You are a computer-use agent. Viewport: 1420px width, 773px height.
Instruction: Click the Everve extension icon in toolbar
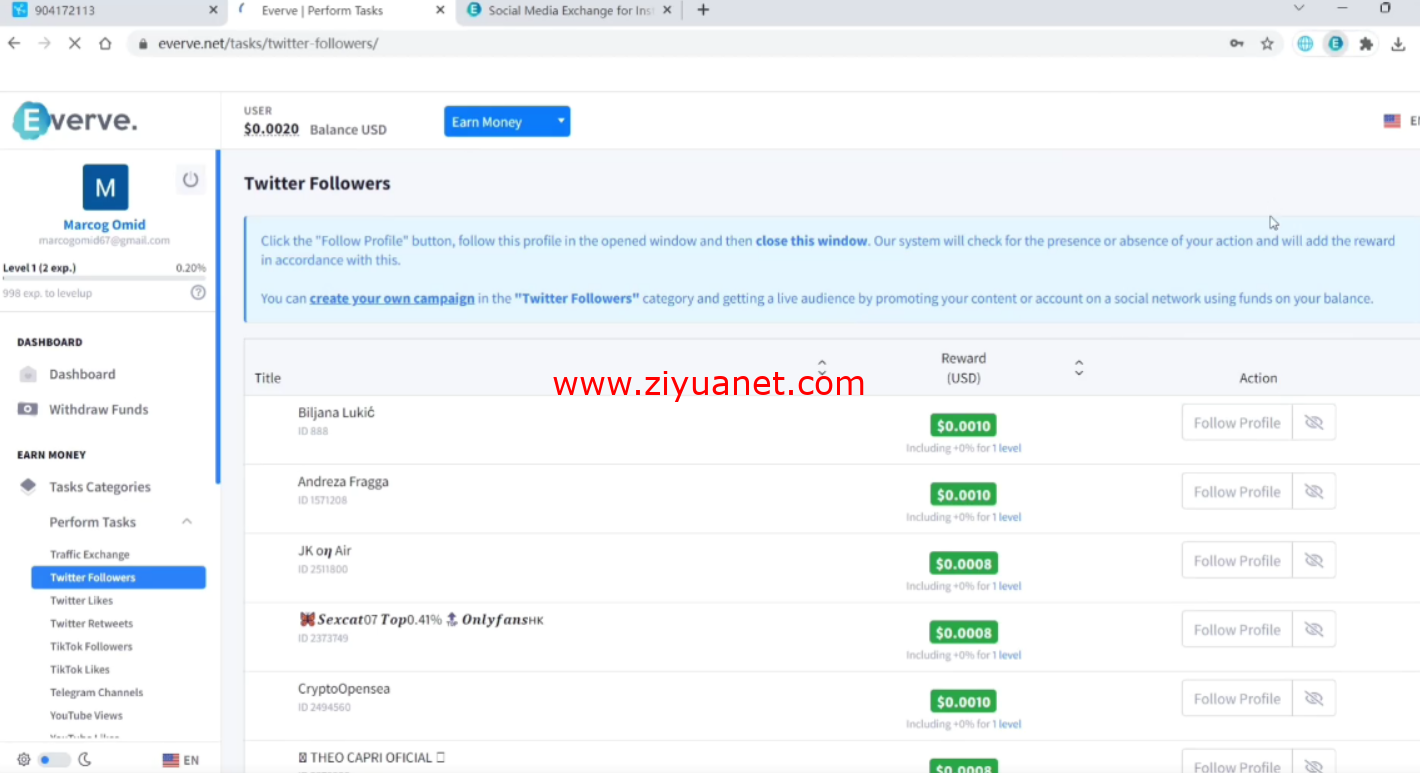pos(1336,44)
